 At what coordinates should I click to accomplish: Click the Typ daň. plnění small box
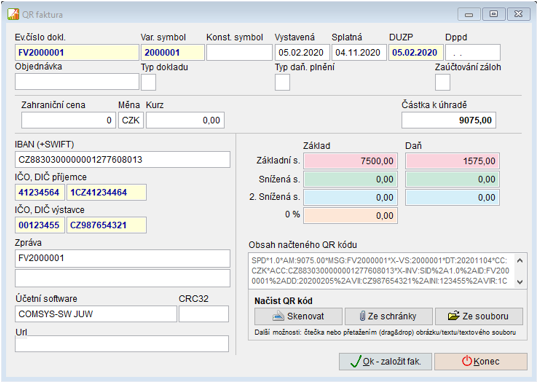pos(282,82)
